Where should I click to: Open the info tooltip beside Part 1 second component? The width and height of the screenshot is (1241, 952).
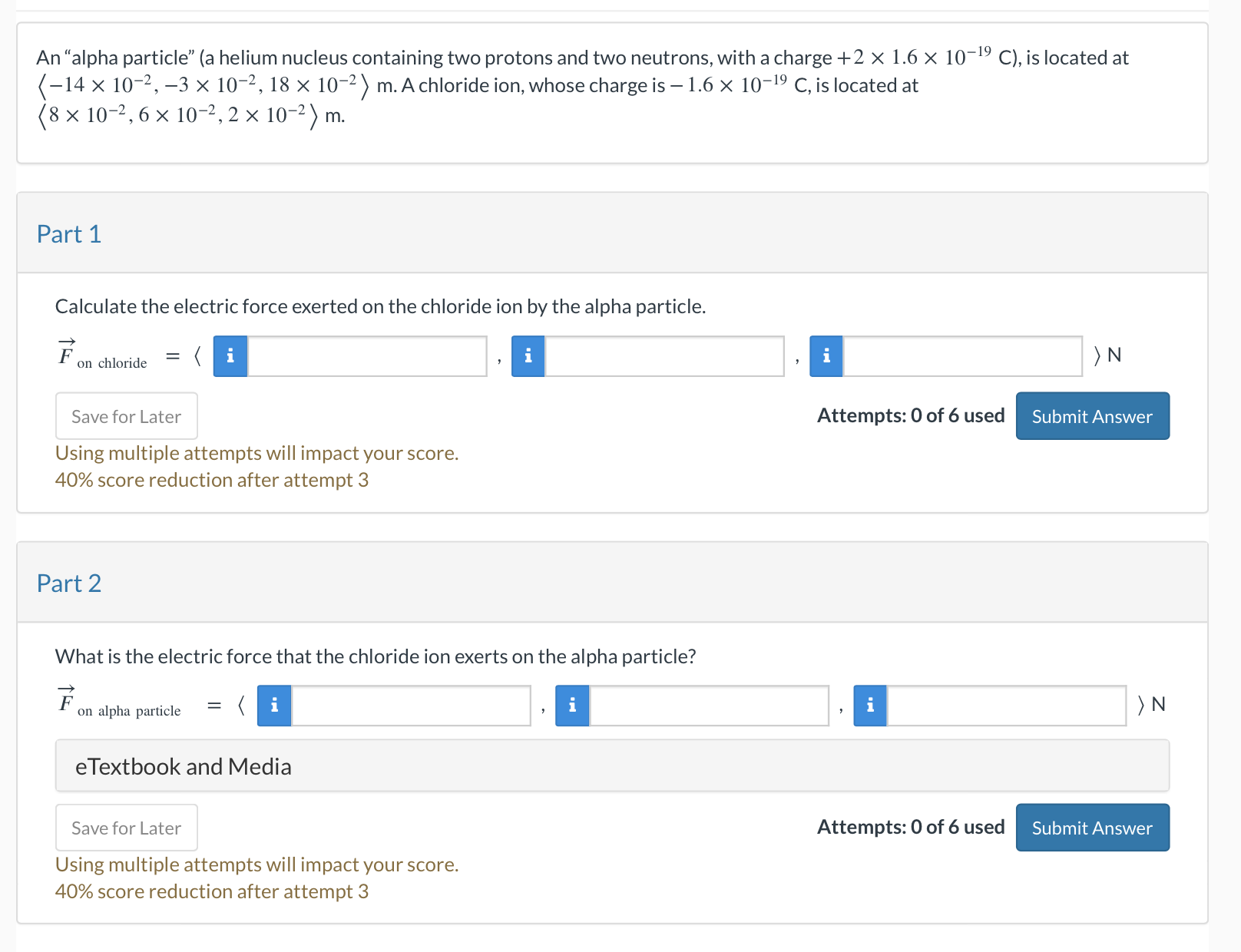[528, 355]
